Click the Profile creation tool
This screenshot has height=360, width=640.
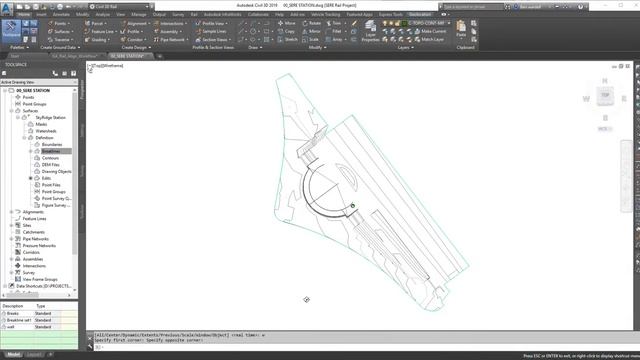(x=132, y=31)
